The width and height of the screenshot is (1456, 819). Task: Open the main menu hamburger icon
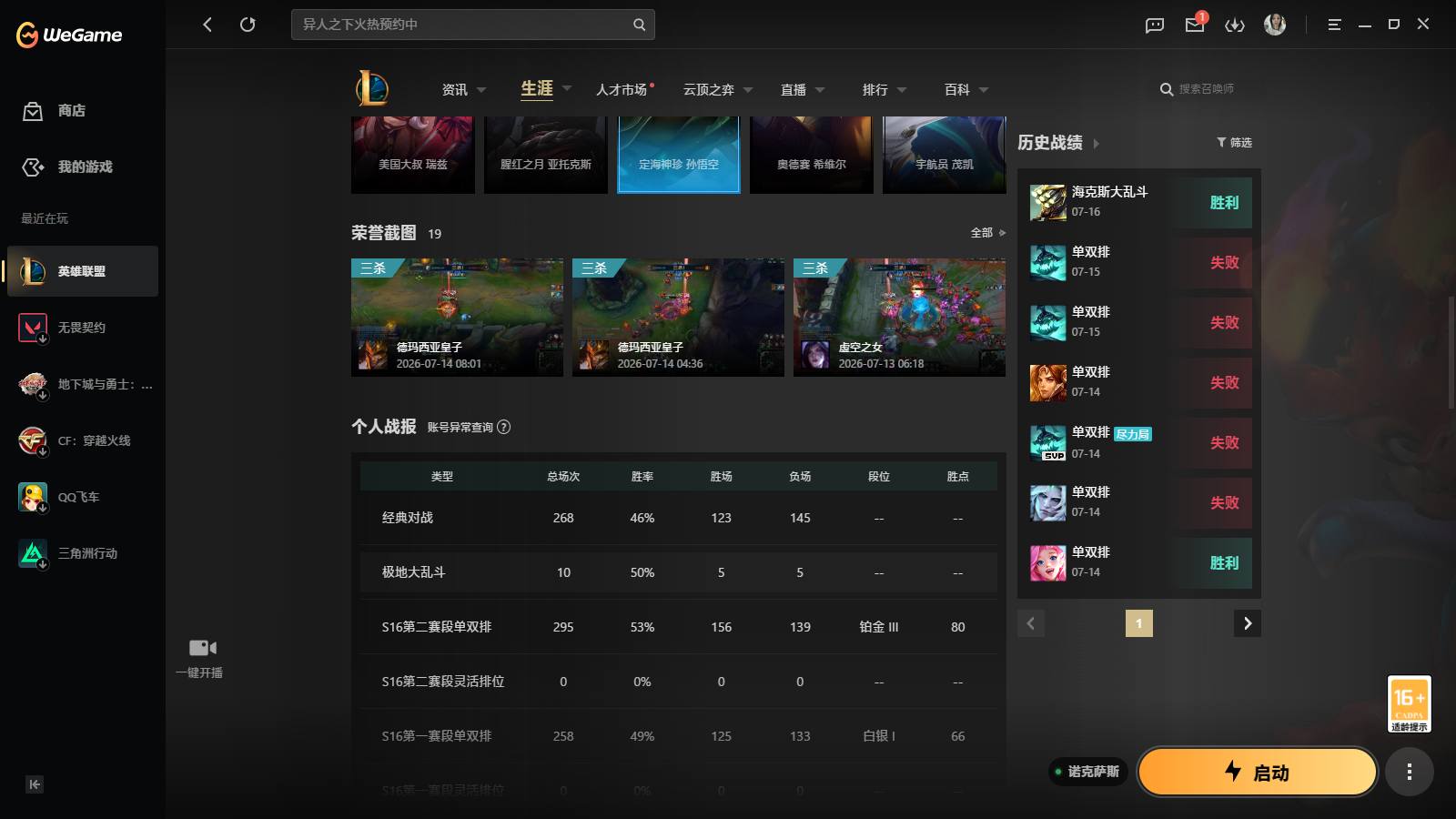(x=1334, y=25)
